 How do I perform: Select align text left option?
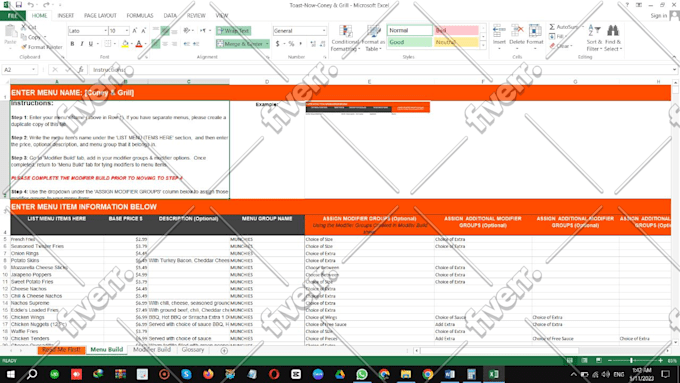156,44
